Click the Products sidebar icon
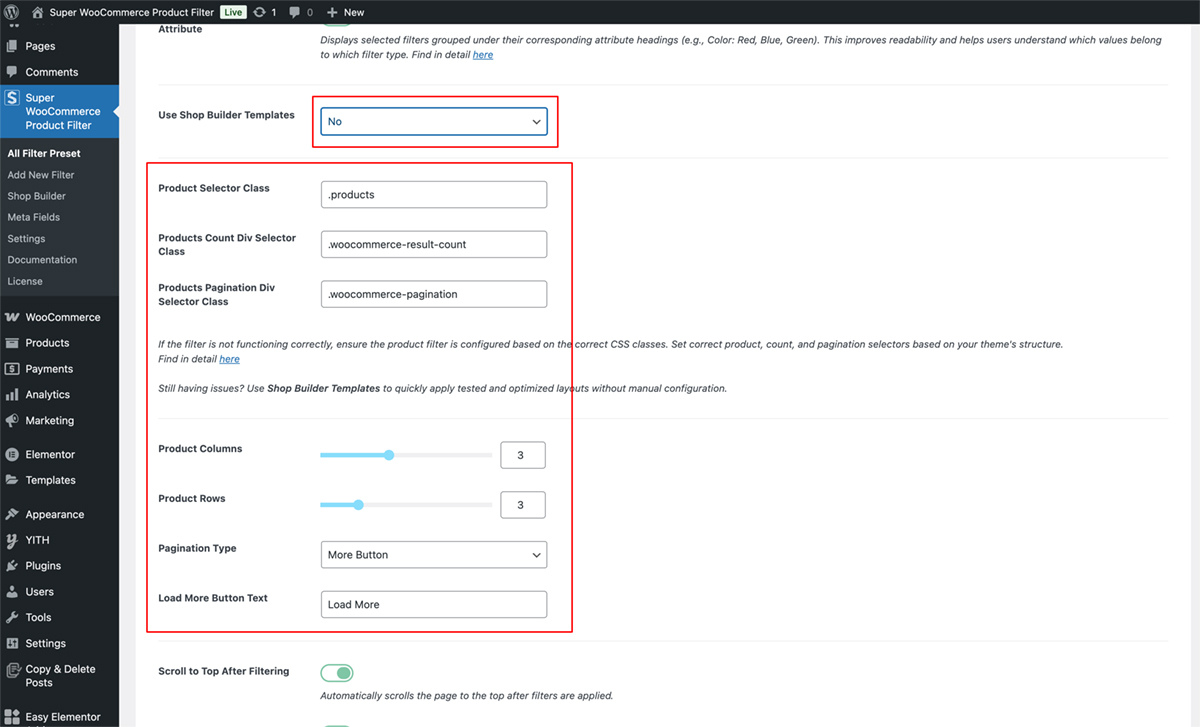Screen dimensions: 1200x727 click(12, 343)
